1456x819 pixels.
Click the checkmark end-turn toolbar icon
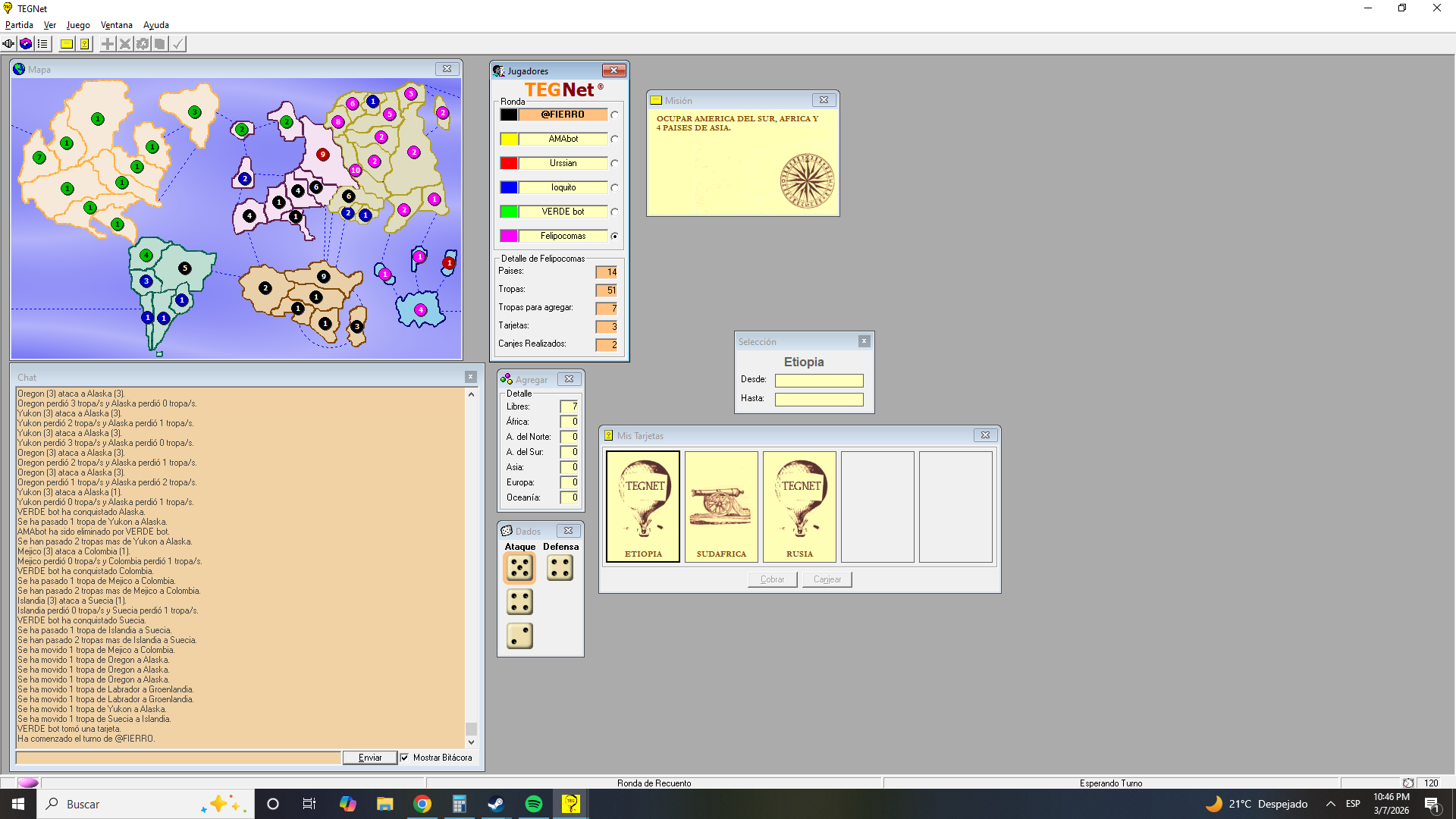pyautogui.click(x=177, y=44)
